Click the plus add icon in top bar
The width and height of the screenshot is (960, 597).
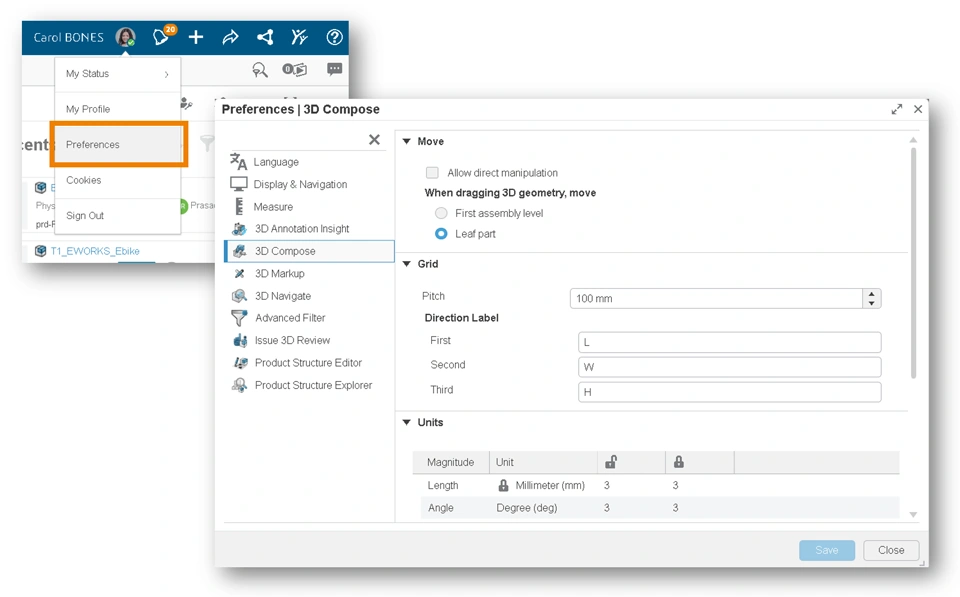point(196,37)
